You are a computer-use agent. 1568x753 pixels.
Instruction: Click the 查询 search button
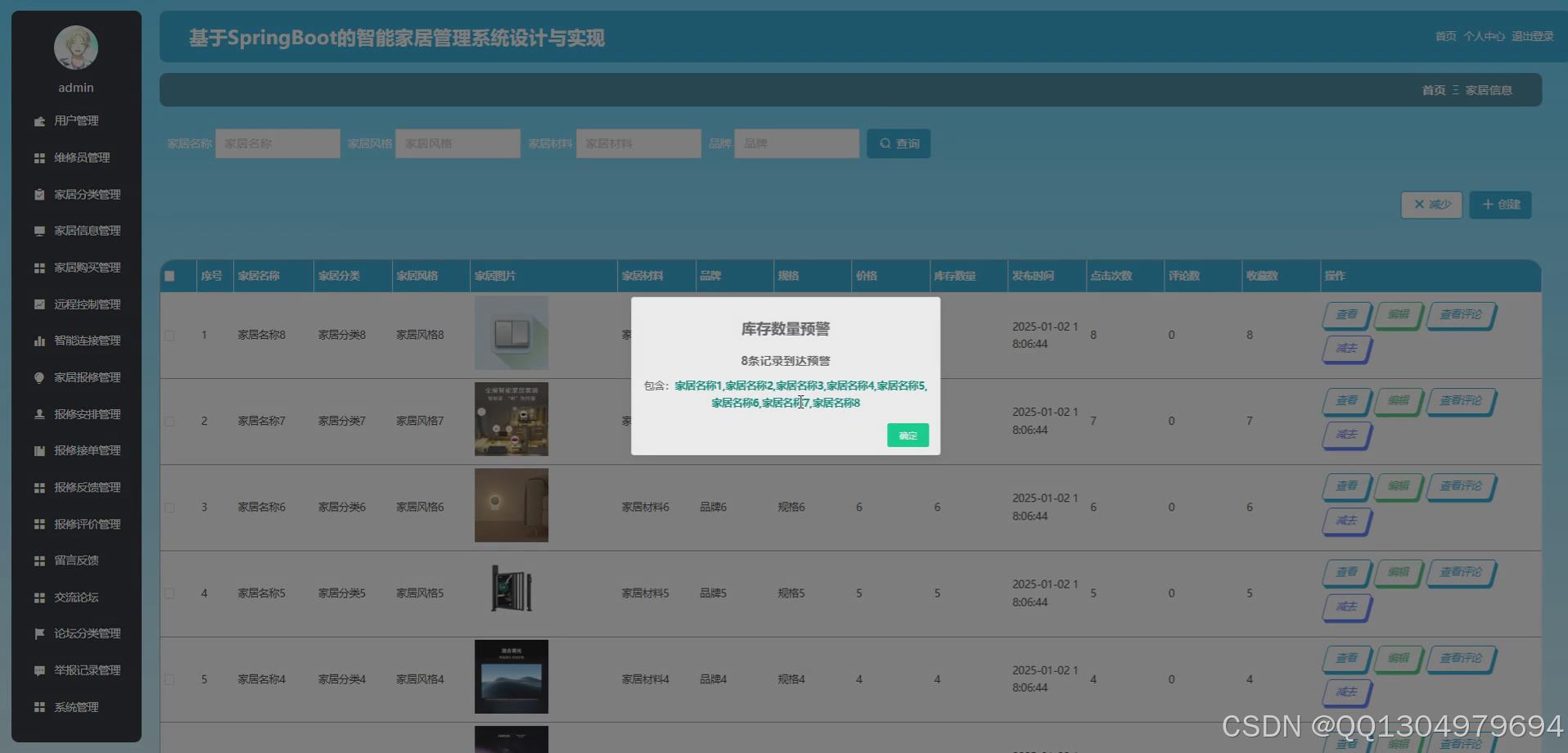(899, 143)
